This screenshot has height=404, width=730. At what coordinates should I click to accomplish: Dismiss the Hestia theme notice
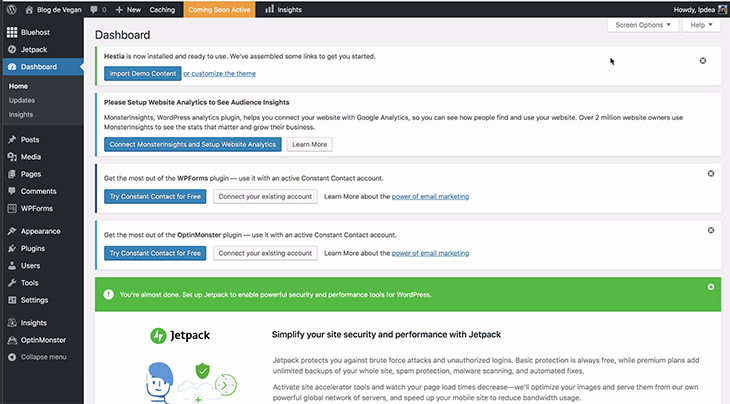[703, 61]
